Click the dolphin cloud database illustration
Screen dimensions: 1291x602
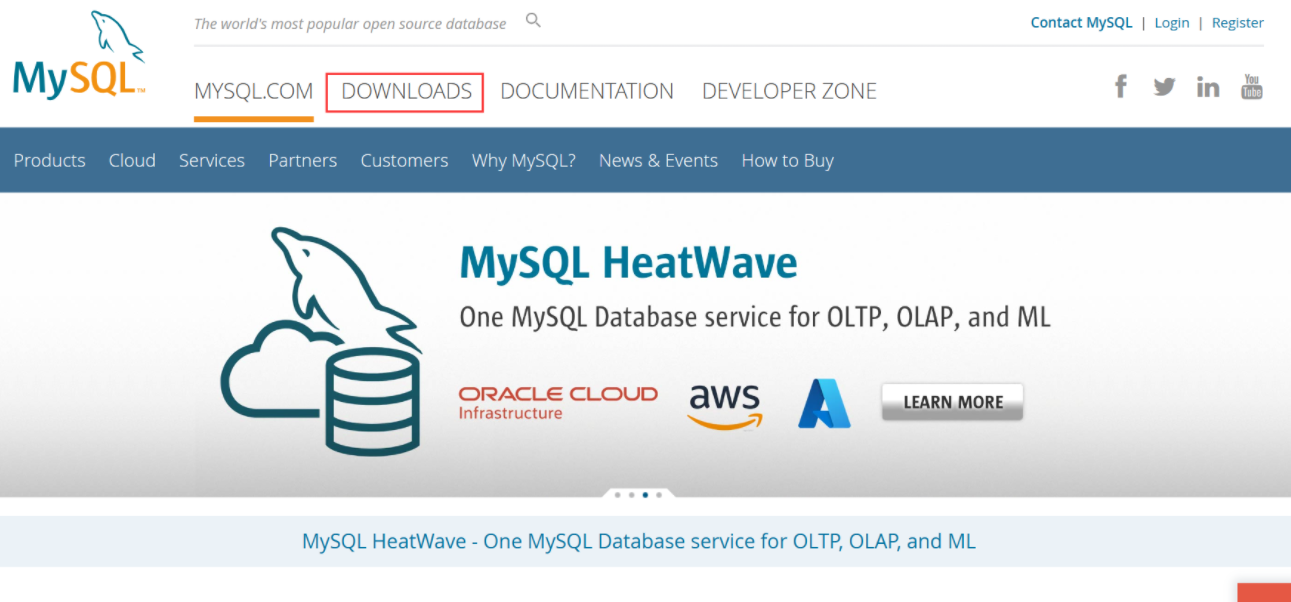pyautogui.click(x=322, y=340)
